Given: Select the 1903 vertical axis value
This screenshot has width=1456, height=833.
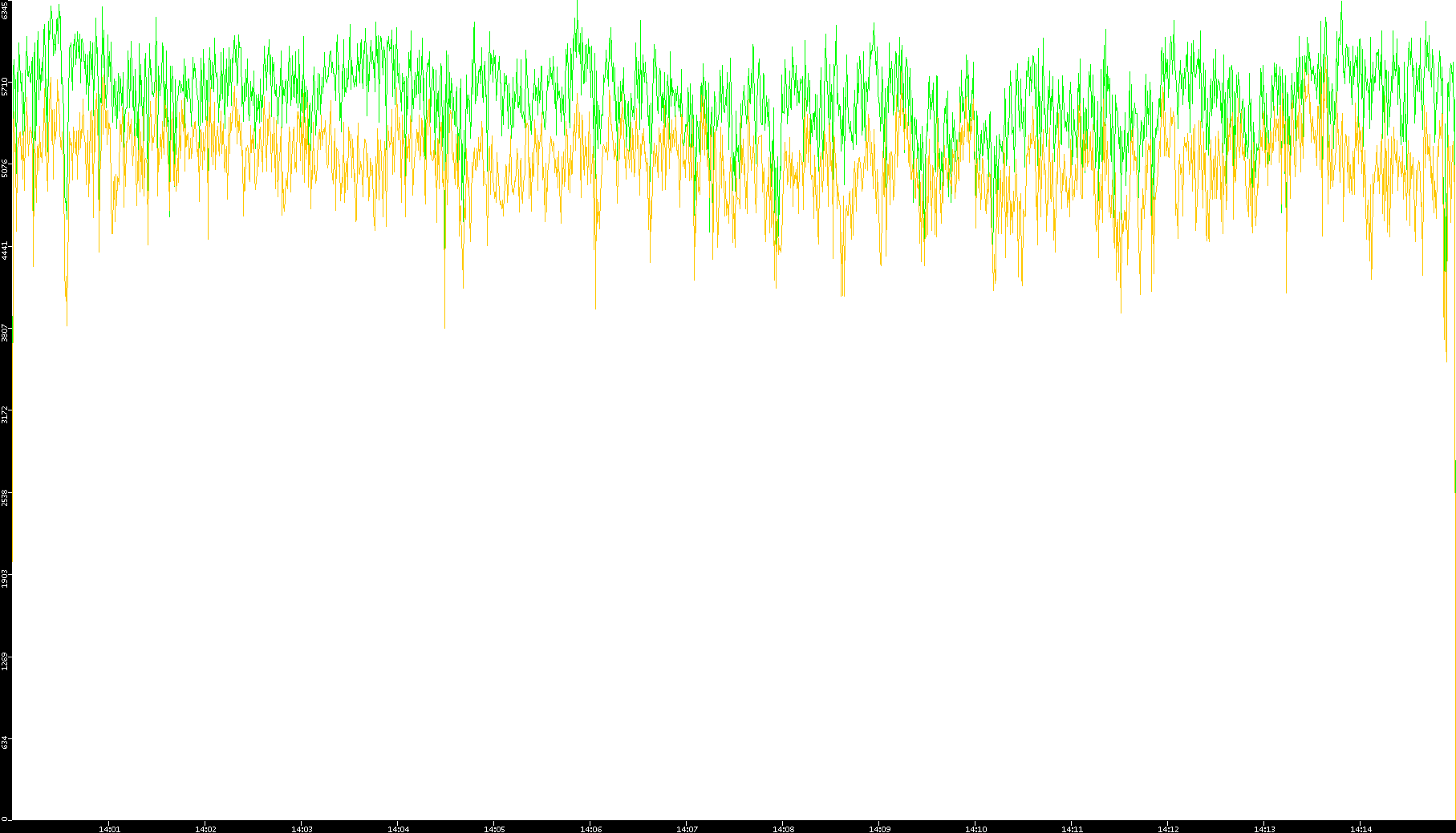Looking at the screenshot, I should tap(5, 578).
